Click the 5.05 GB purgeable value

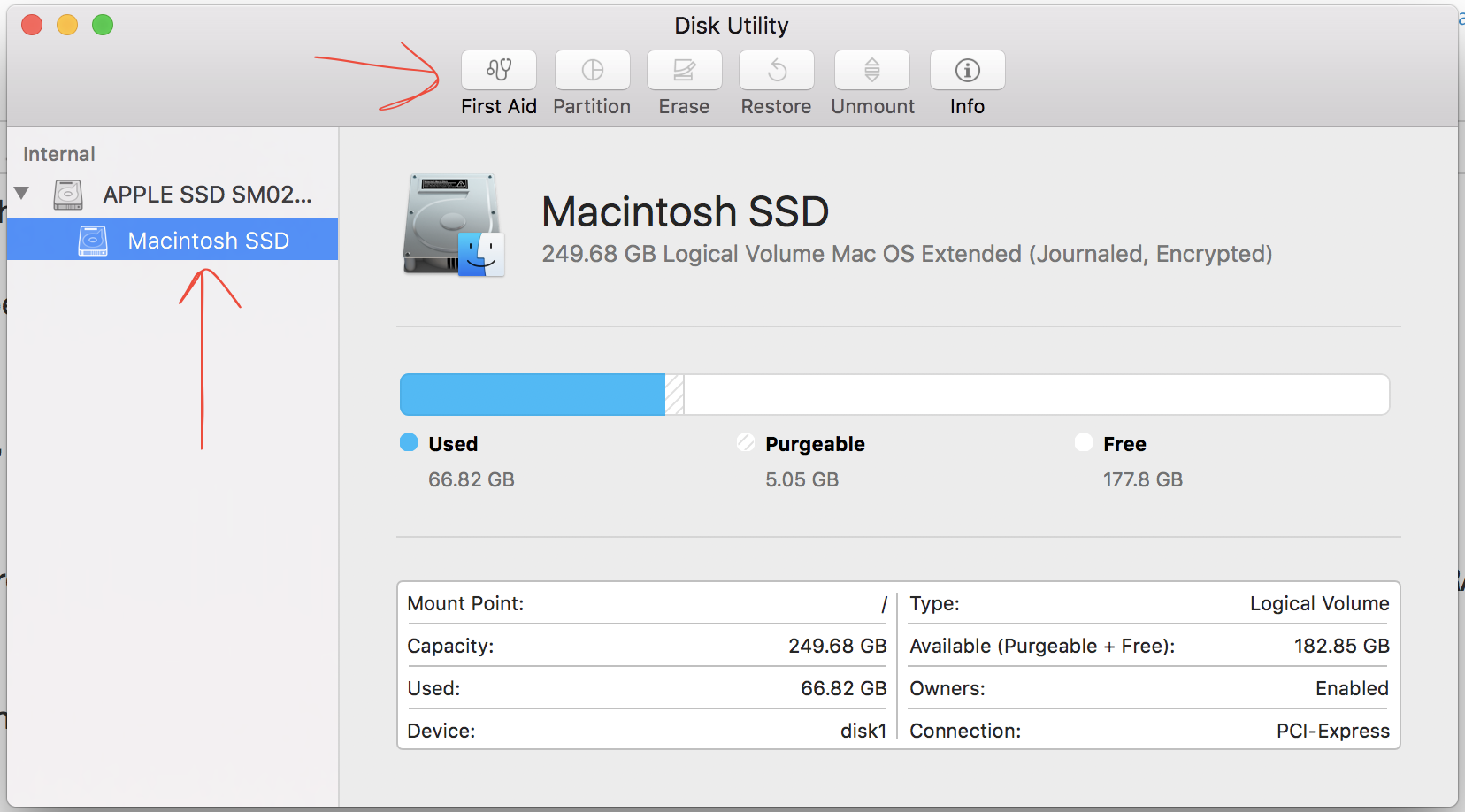point(802,479)
